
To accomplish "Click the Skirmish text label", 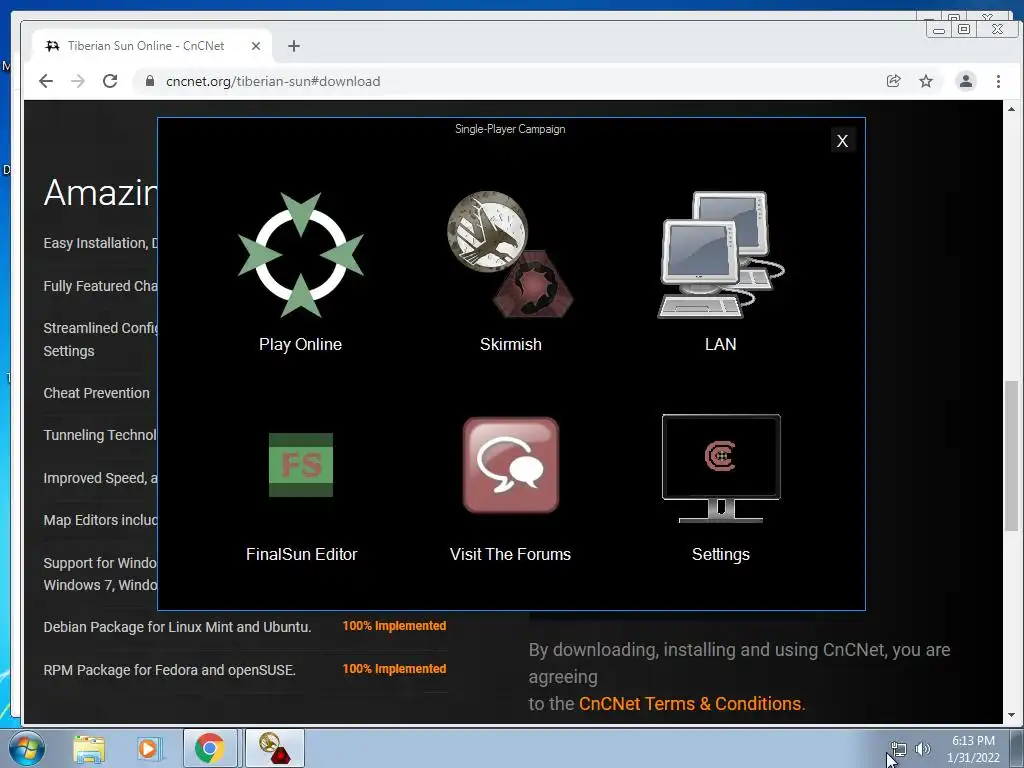I will pos(511,344).
